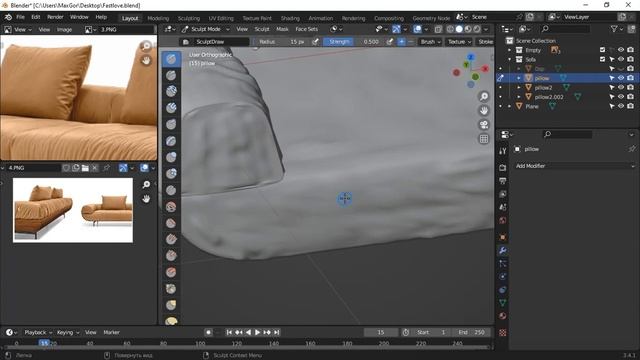Select the Clay Strips sculpt brush

point(171,108)
